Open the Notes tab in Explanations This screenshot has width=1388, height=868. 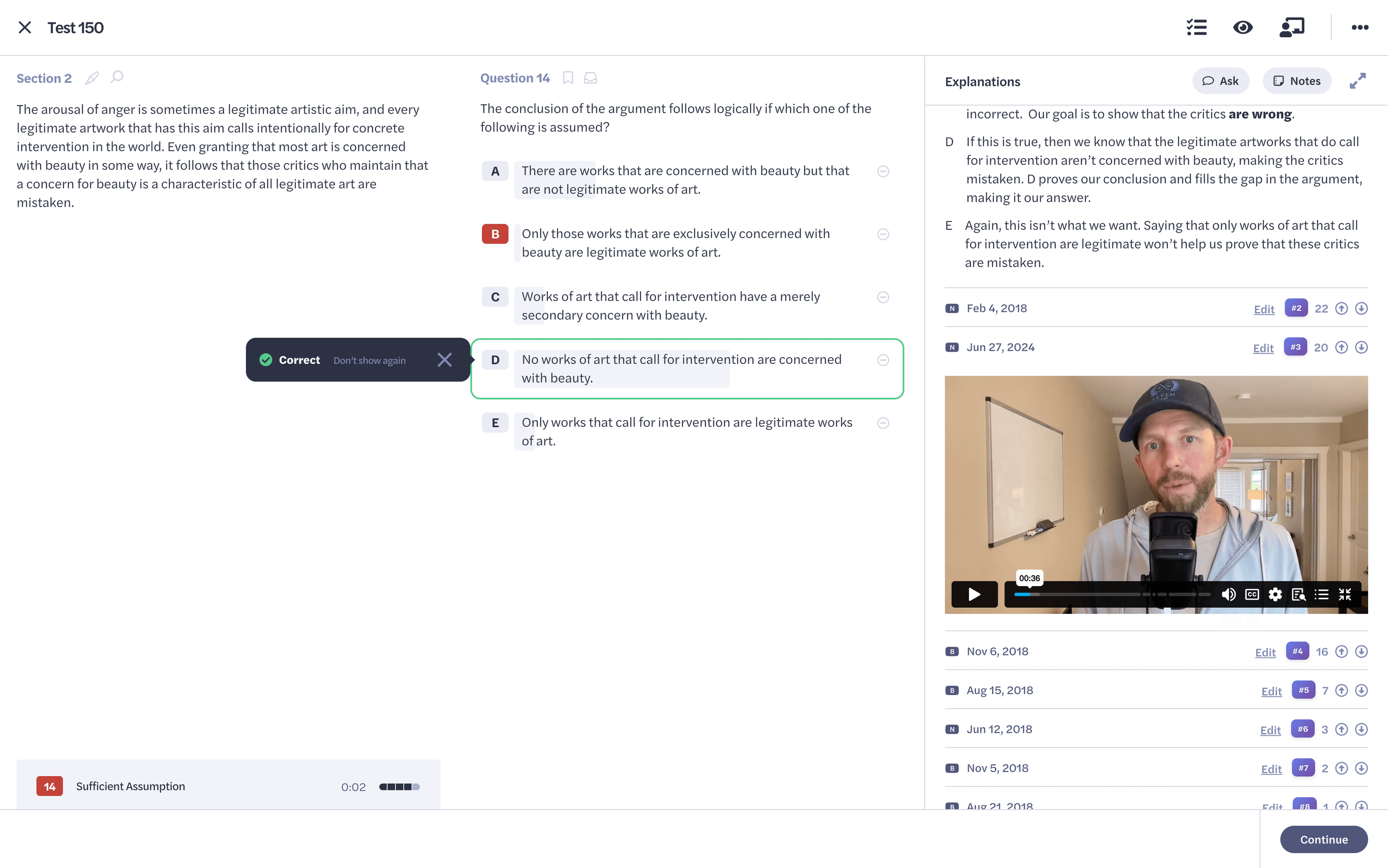[x=1296, y=81]
